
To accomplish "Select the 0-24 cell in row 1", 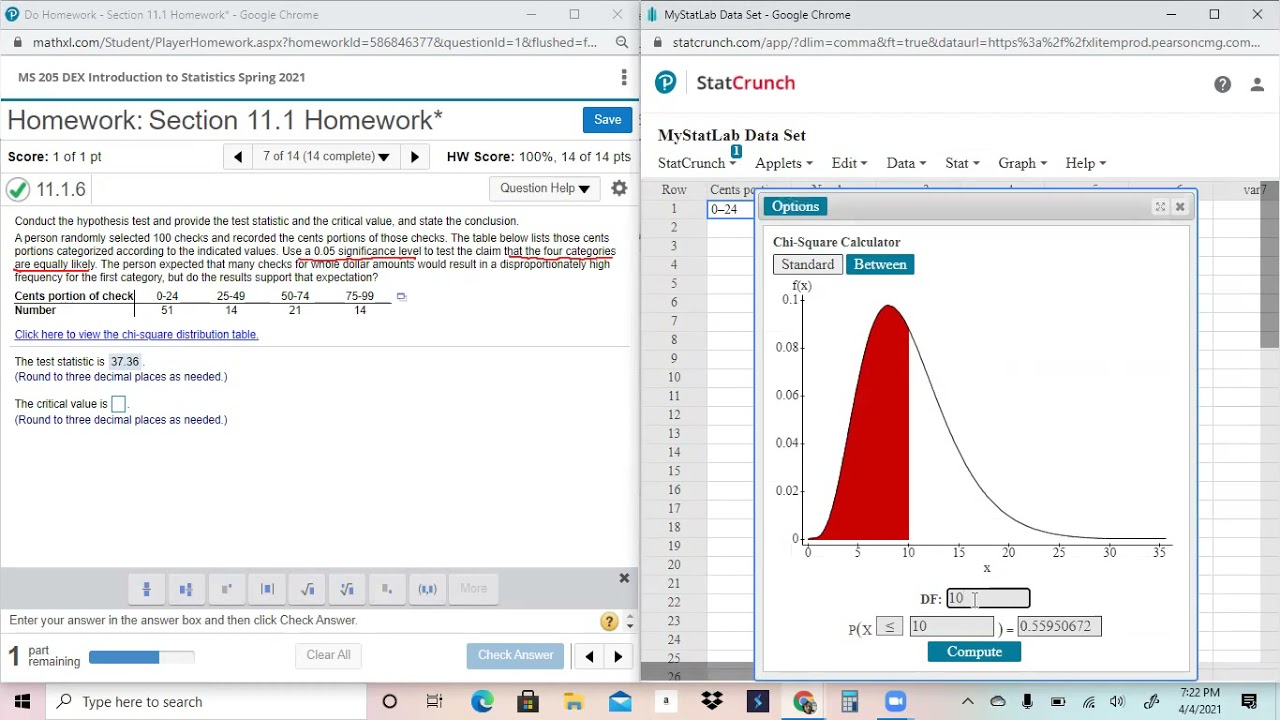I will click(x=731, y=209).
